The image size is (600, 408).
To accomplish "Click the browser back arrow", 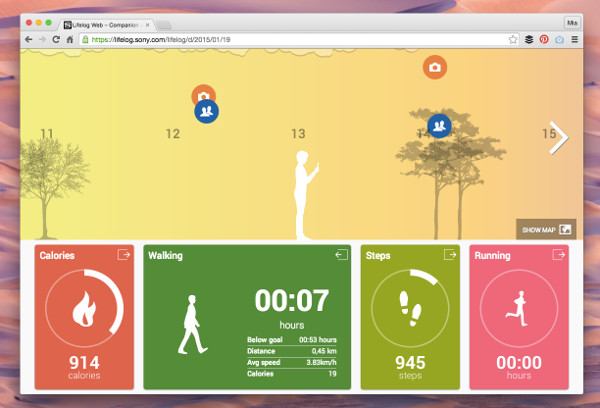I will (x=28, y=39).
